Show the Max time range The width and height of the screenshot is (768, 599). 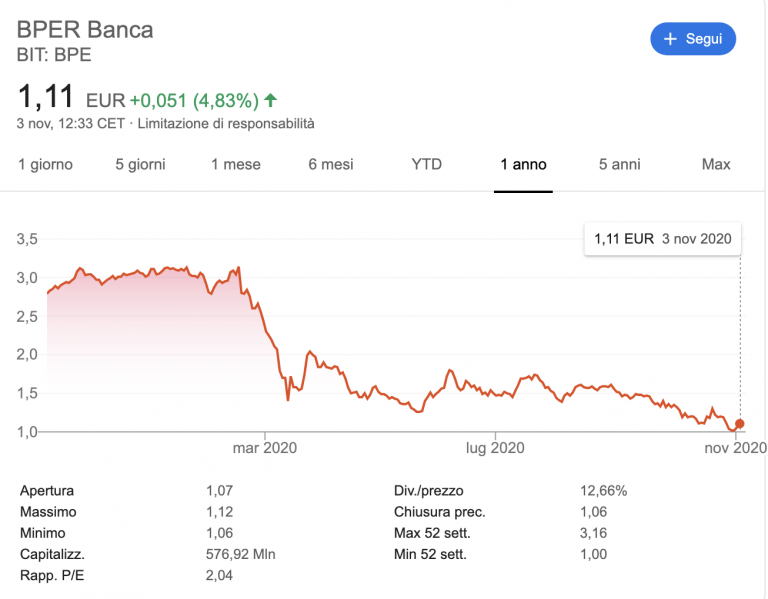pyautogui.click(x=716, y=164)
